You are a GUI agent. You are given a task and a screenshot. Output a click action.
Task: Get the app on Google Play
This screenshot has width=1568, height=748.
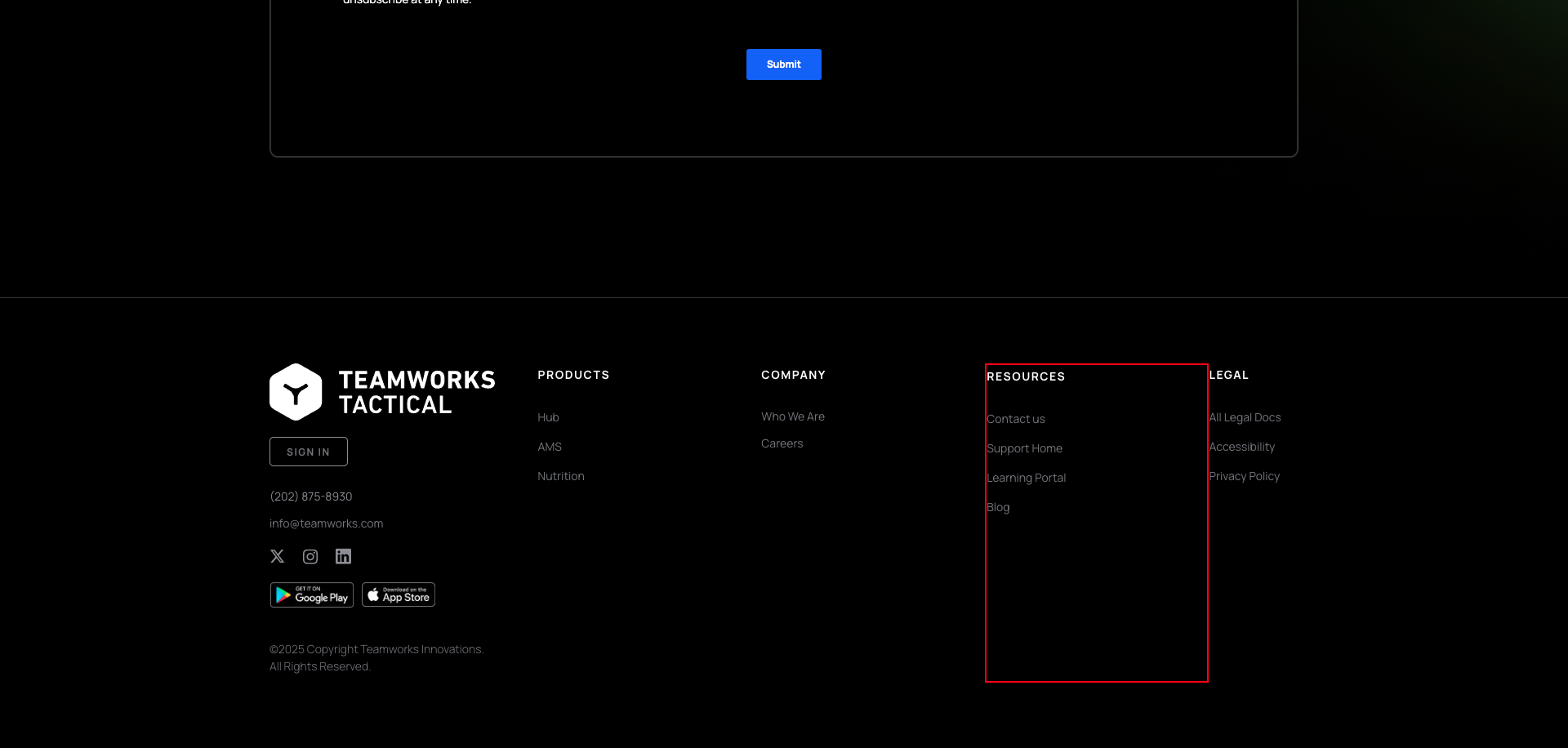[311, 594]
